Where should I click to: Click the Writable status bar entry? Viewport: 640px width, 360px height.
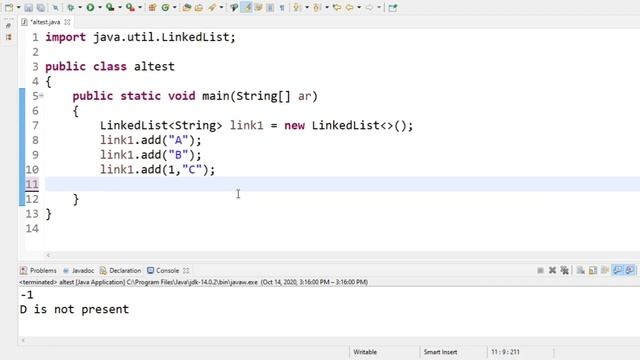click(x=365, y=352)
